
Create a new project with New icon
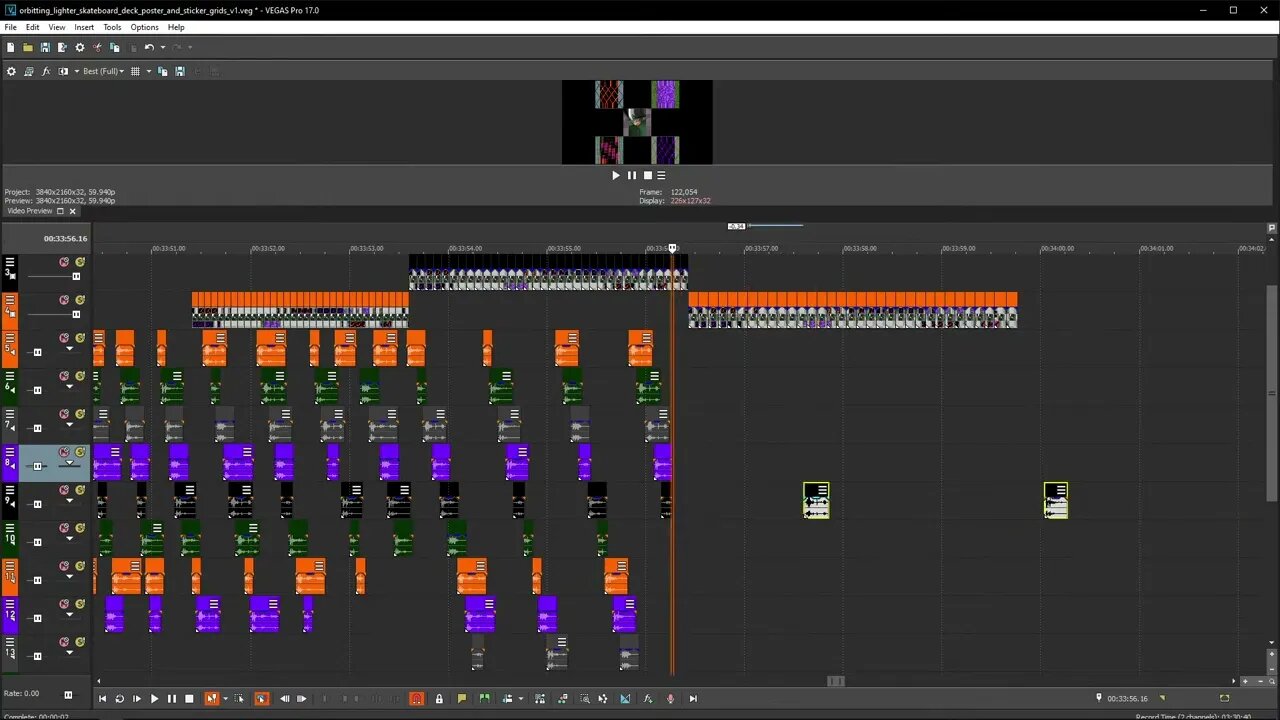coord(11,47)
